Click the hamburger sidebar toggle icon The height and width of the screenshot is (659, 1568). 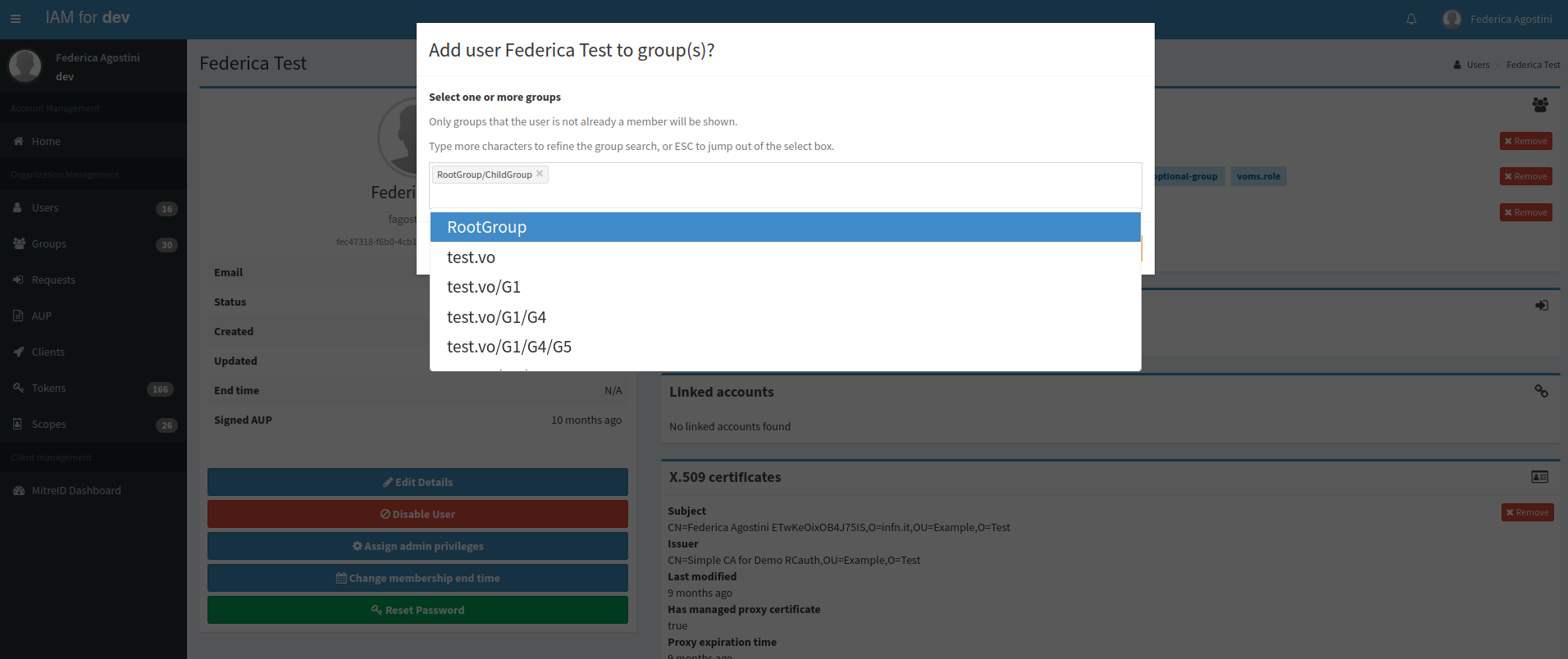pos(16,19)
